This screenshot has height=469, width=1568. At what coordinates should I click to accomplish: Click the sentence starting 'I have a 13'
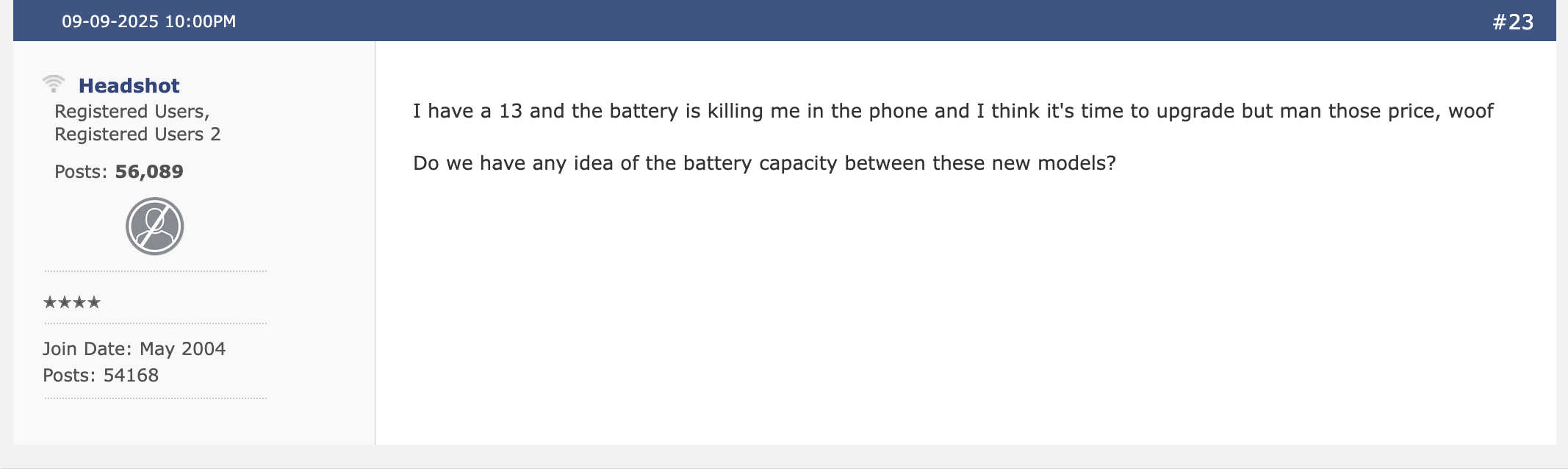click(953, 111)
